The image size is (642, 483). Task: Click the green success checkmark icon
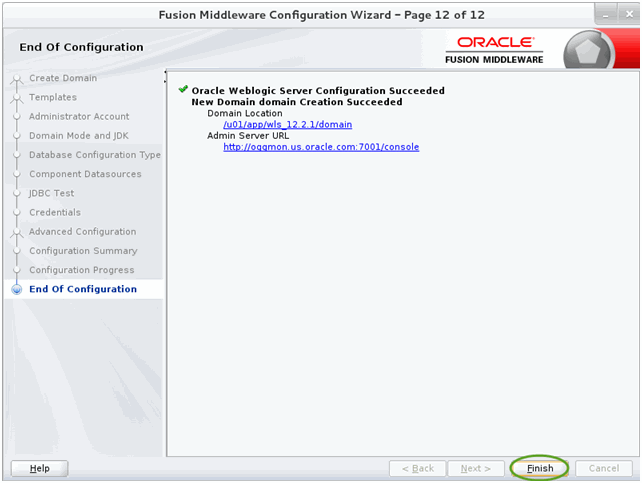pyautogui.click(x=183, y=89)
